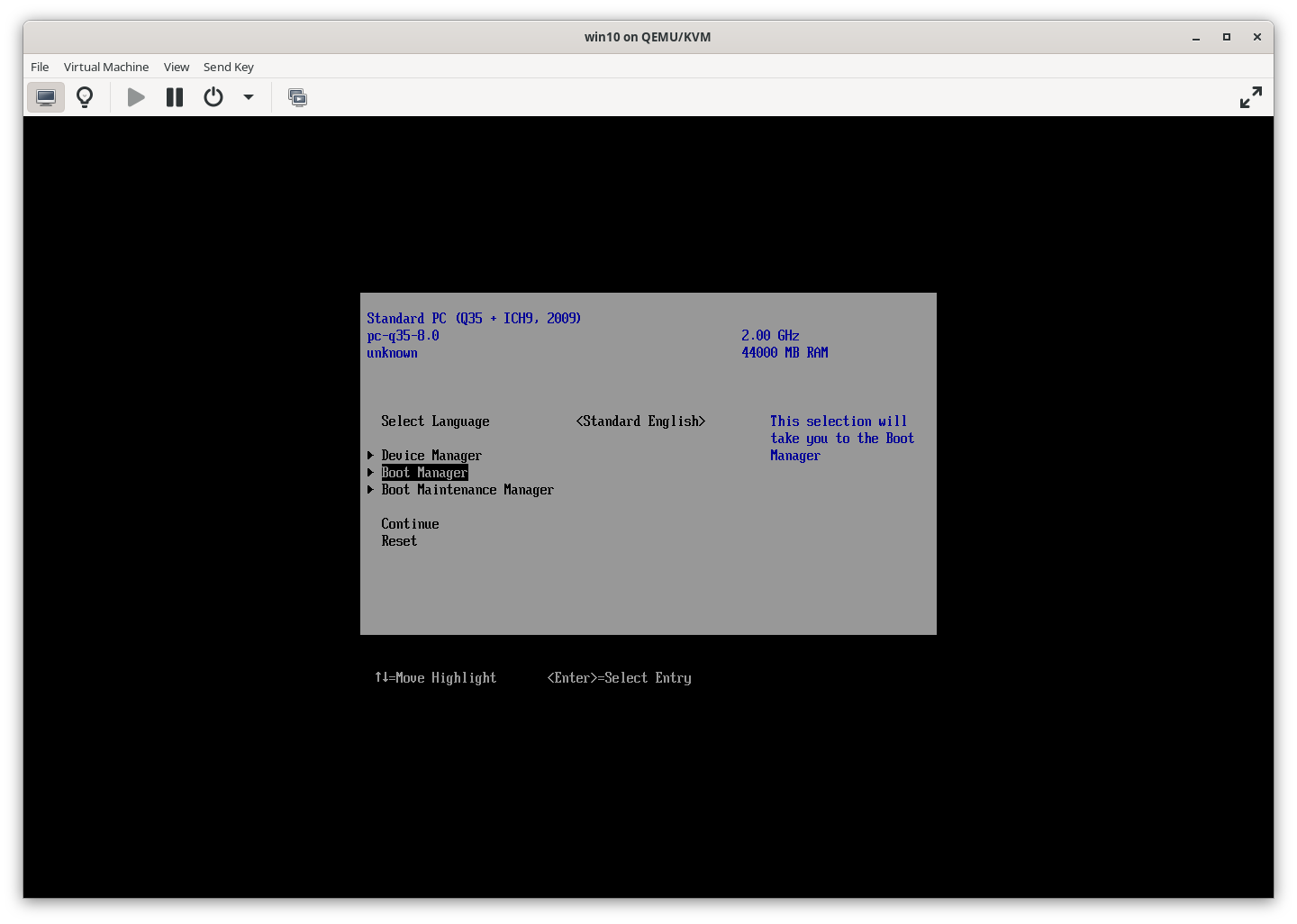Screen dimensions: 1297x924
Task: Click the arrow beside Device Manager
Action: tap(370, 456)
